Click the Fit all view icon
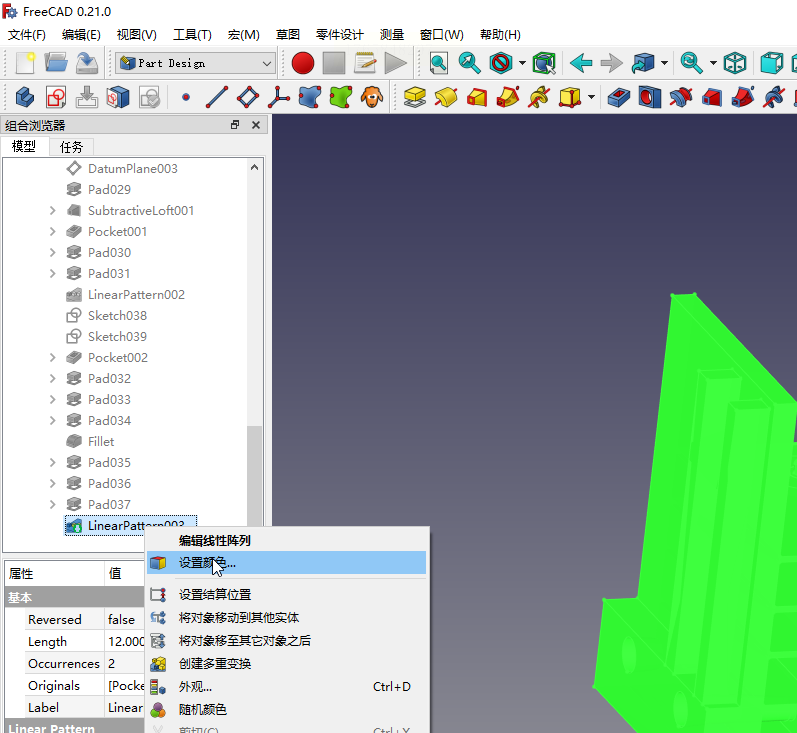This screenshot has width=797, height=733. pos(439,63)
